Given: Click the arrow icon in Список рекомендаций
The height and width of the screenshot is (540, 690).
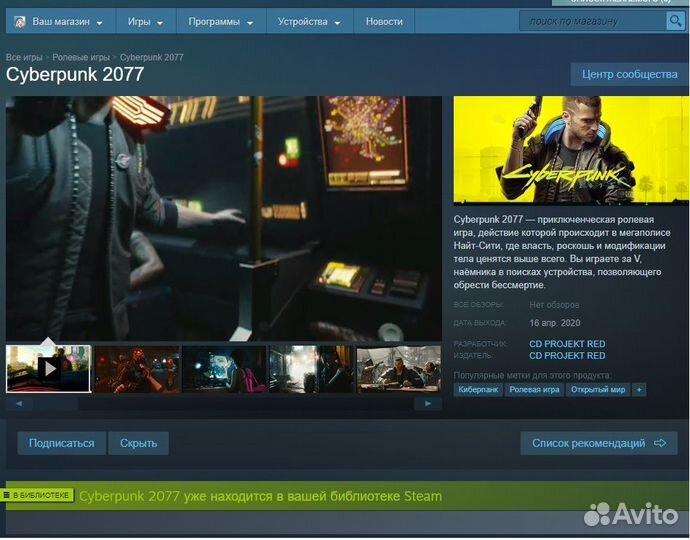Looking at the screenshot, I should tap(660, 443).
